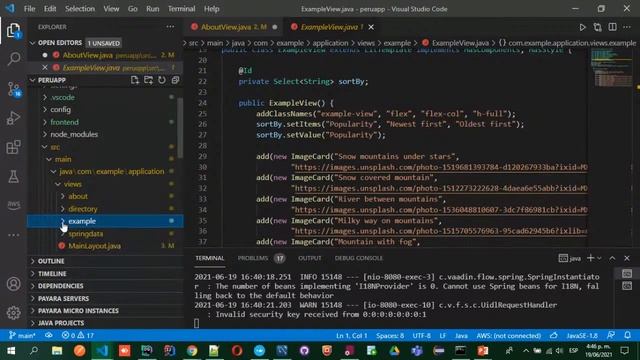Create new file in PERUAPP
The width and height of the screenshot is (640, 360).
[135, 80]
